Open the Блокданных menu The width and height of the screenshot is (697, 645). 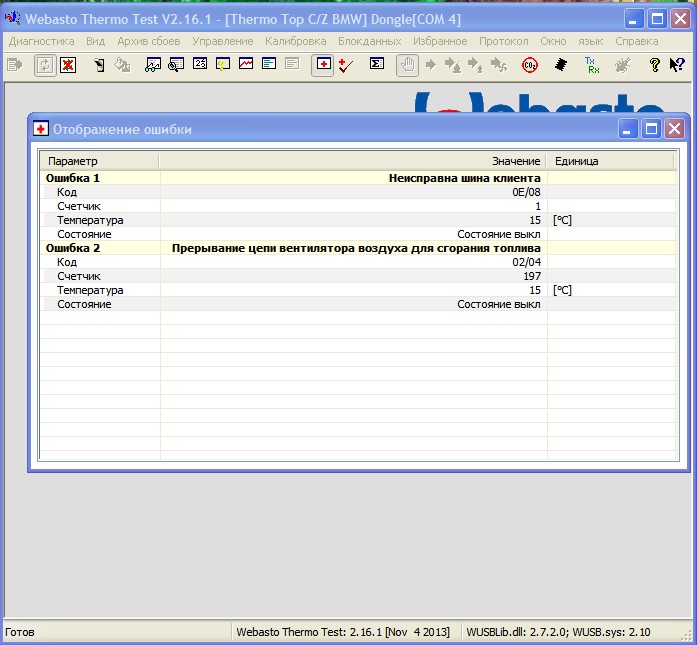click(370, 41)
